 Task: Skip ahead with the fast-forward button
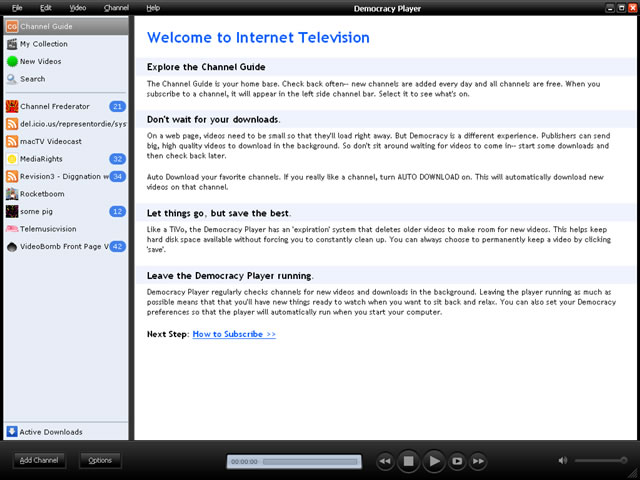478,461
